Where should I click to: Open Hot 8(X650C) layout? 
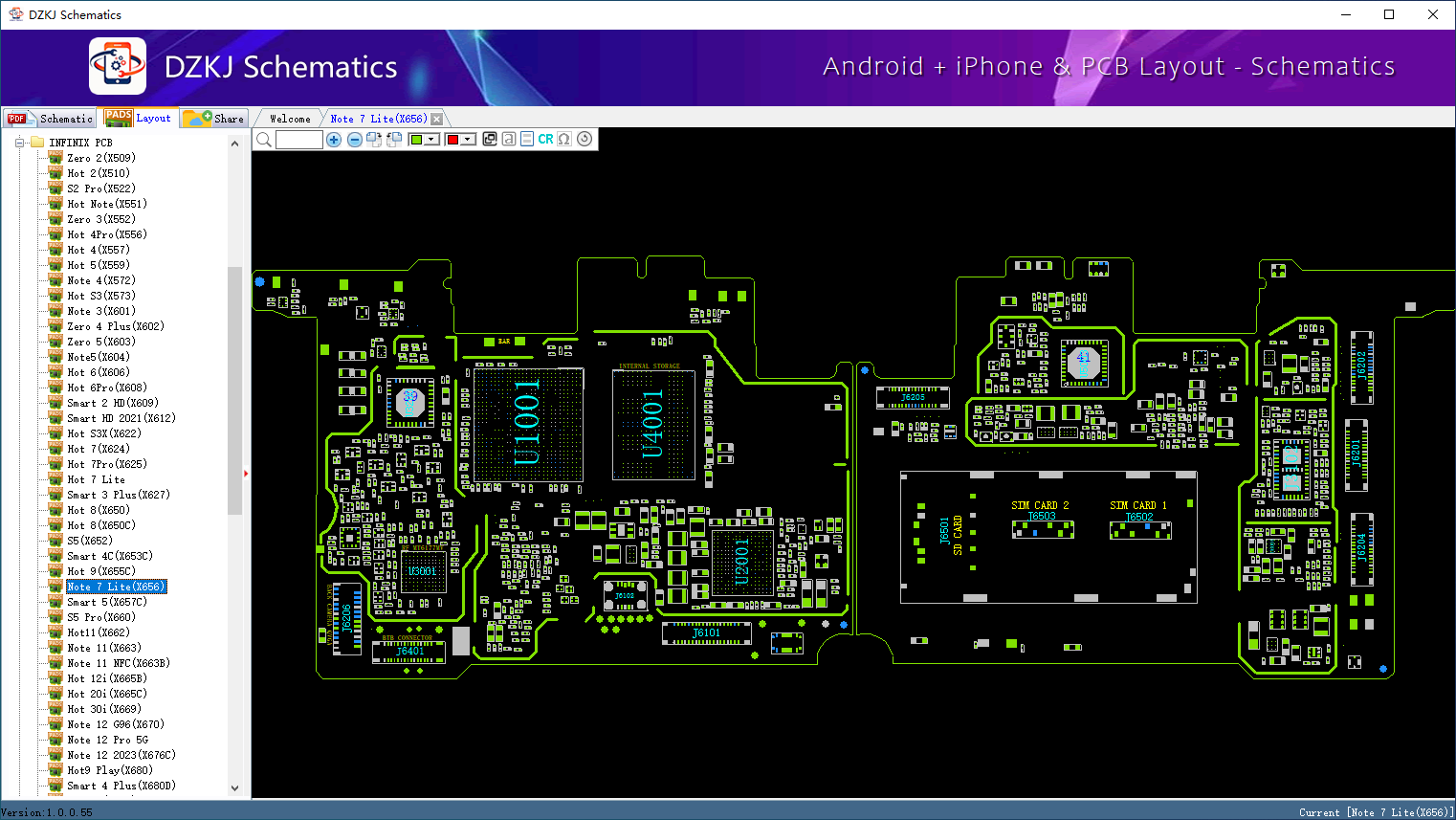click(x=101, y=525)
